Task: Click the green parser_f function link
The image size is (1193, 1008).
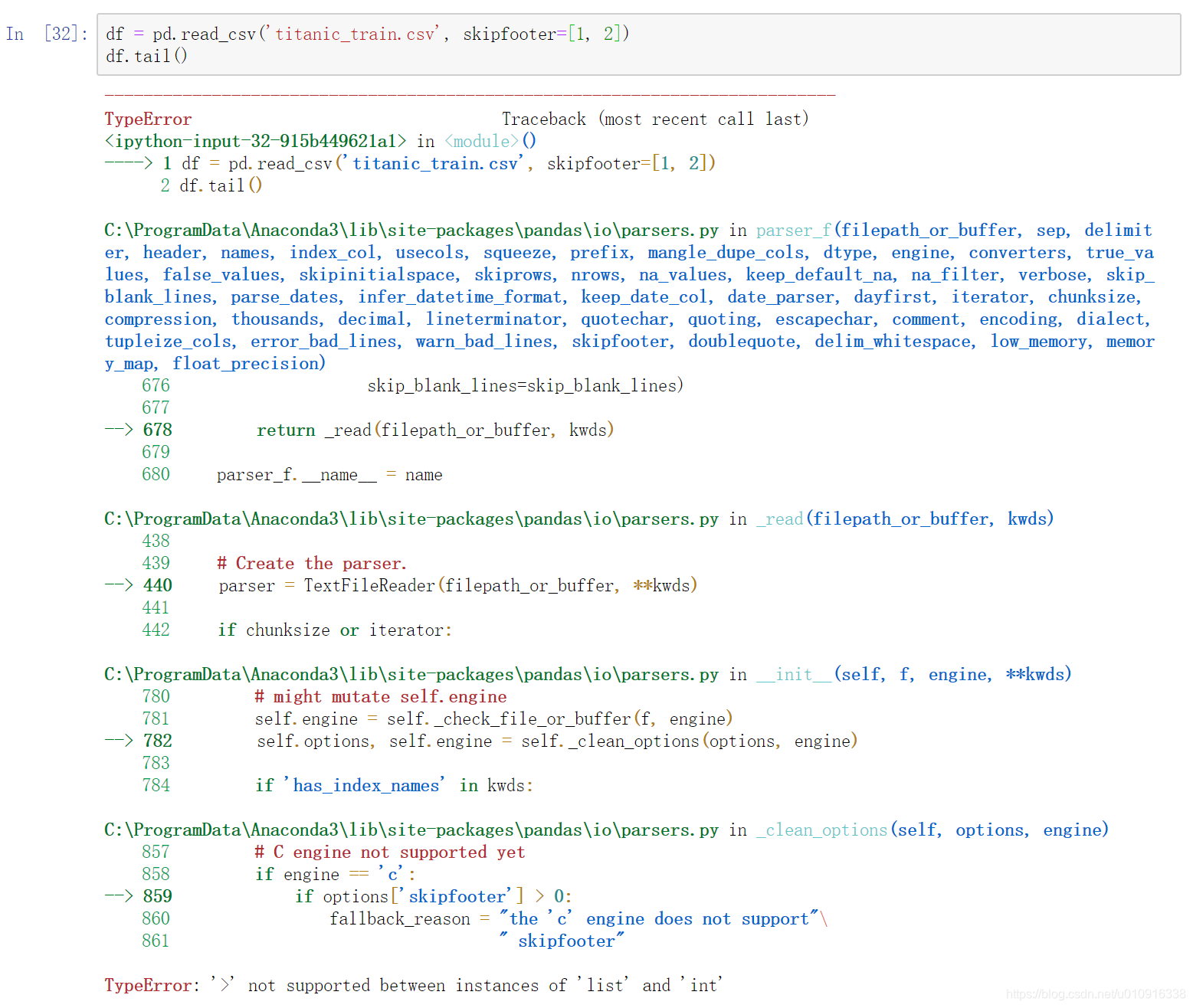Action: click(x=793, y=230)
